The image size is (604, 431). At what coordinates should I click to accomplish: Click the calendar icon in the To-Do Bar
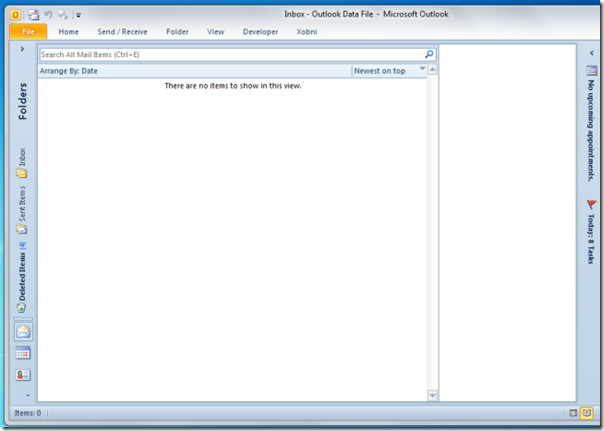592,71
